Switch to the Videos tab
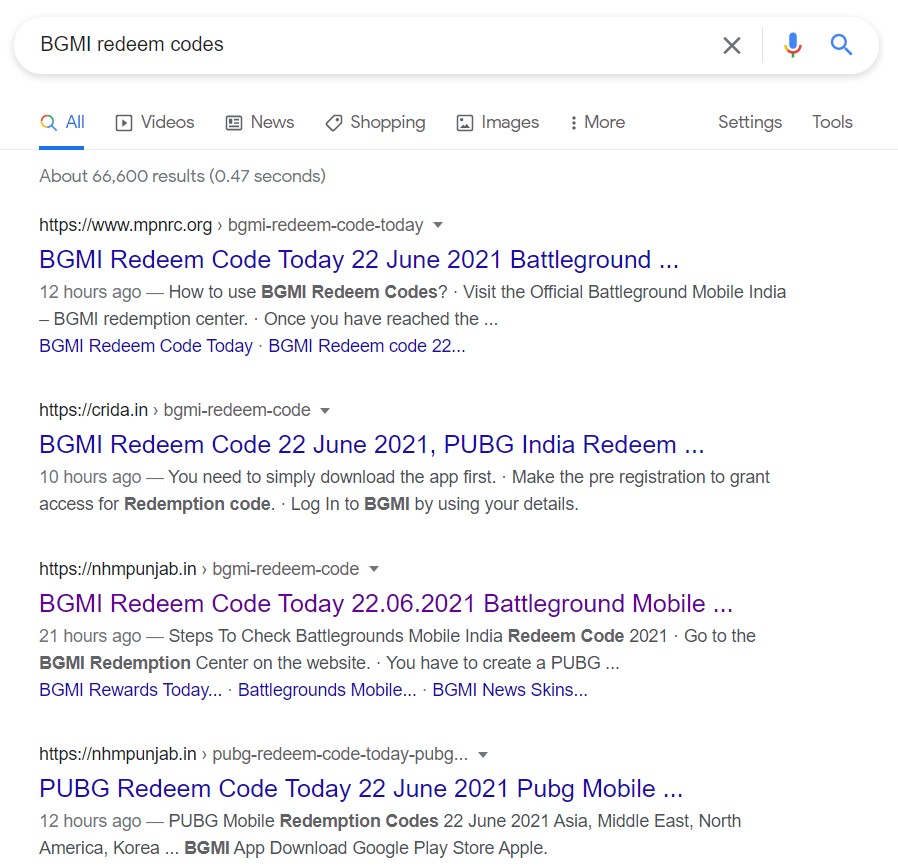The height and width of the screenshot is (866, 898). (155, 122)
